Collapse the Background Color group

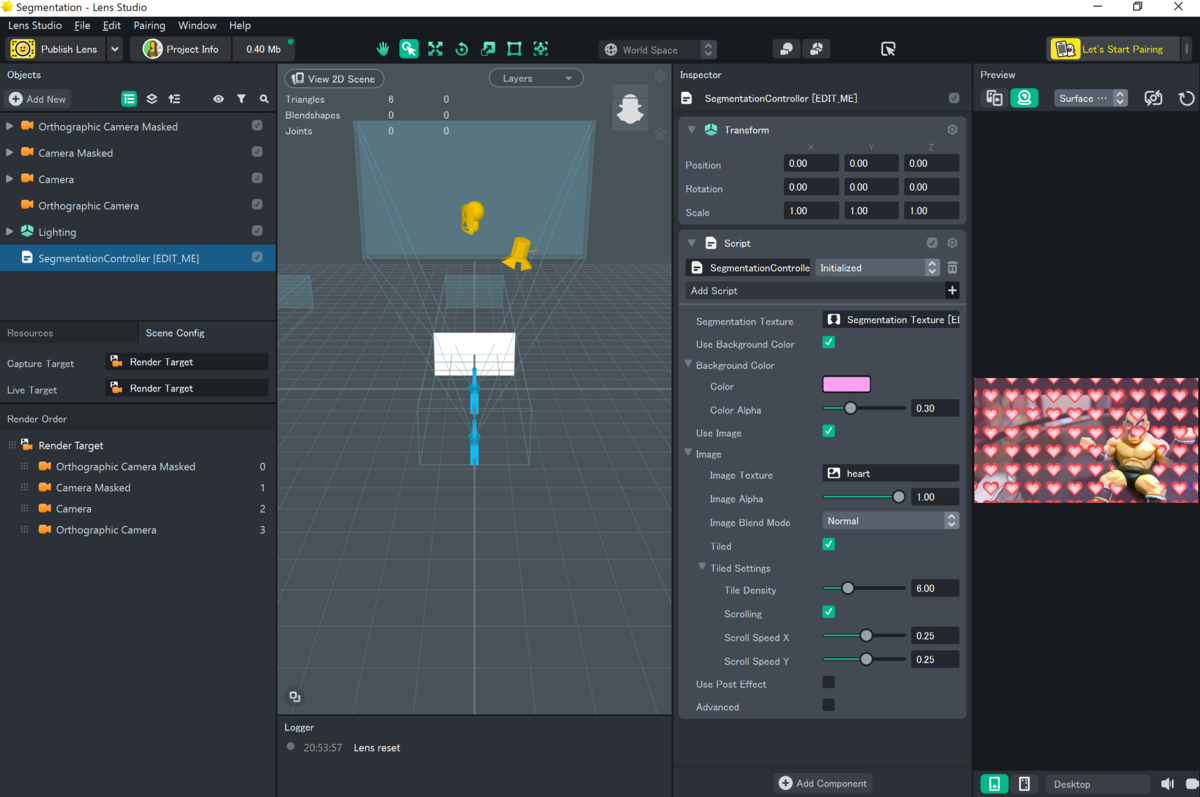point(688,365)
